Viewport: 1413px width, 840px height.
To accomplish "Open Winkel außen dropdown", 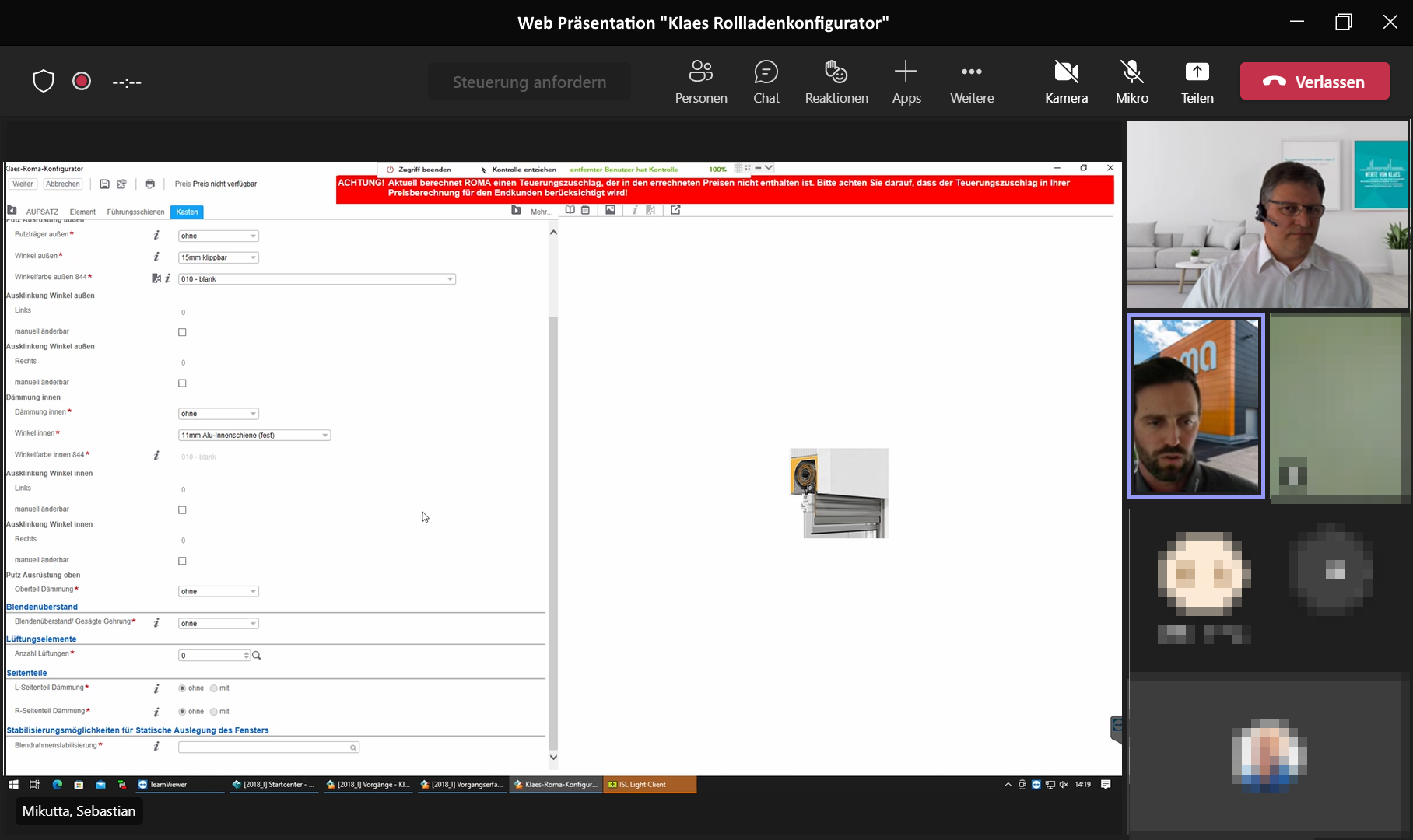I will 218,257.
